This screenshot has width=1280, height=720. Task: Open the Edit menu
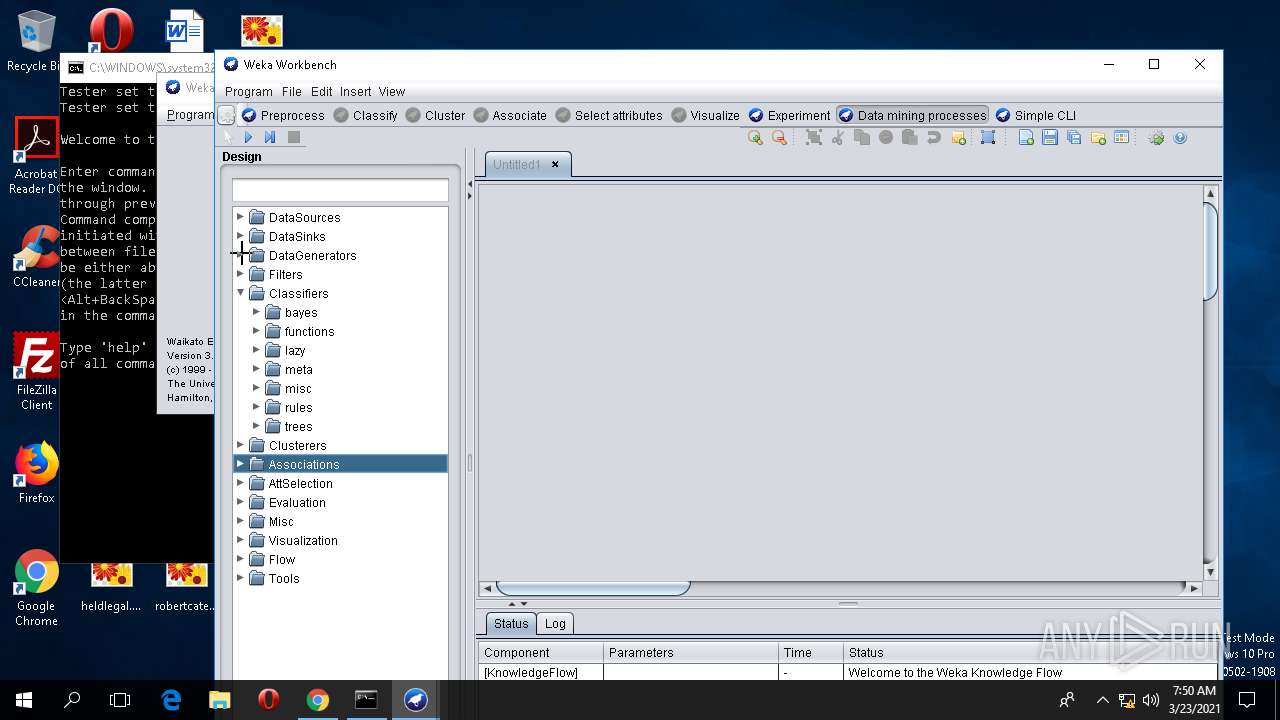321,91
